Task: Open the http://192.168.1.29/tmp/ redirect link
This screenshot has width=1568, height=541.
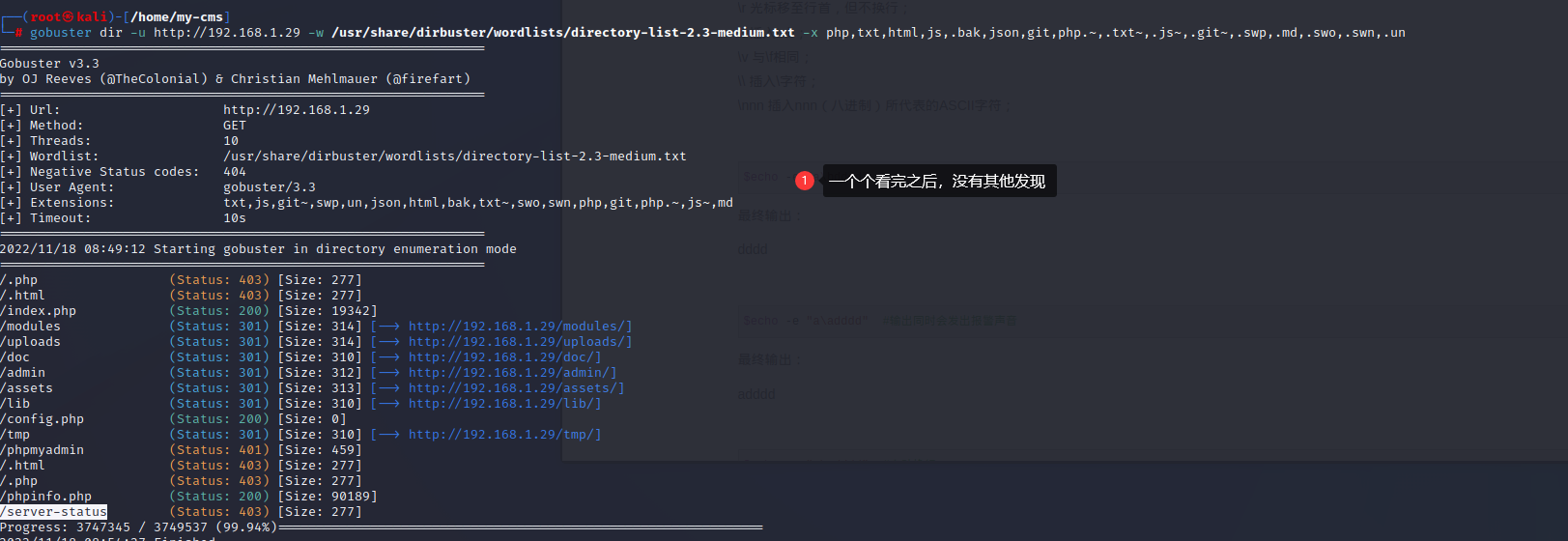Action: (x=500, y=435)
